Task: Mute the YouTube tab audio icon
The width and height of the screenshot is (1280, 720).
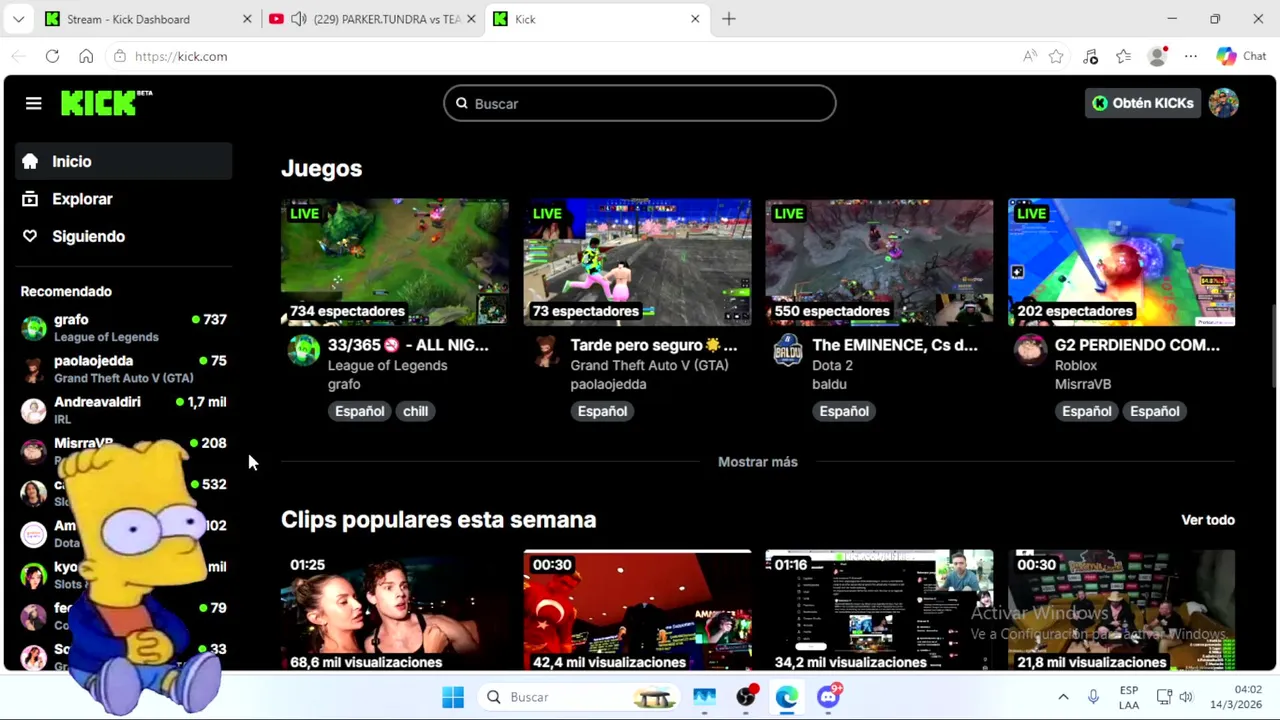Action: point(298,19)
